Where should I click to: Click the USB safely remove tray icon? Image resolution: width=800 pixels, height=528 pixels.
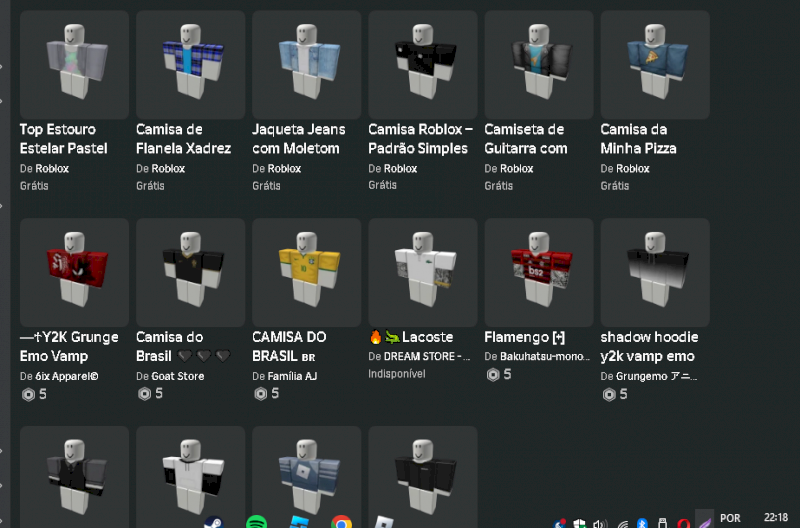pyautogui.click(x=662, y=523)
